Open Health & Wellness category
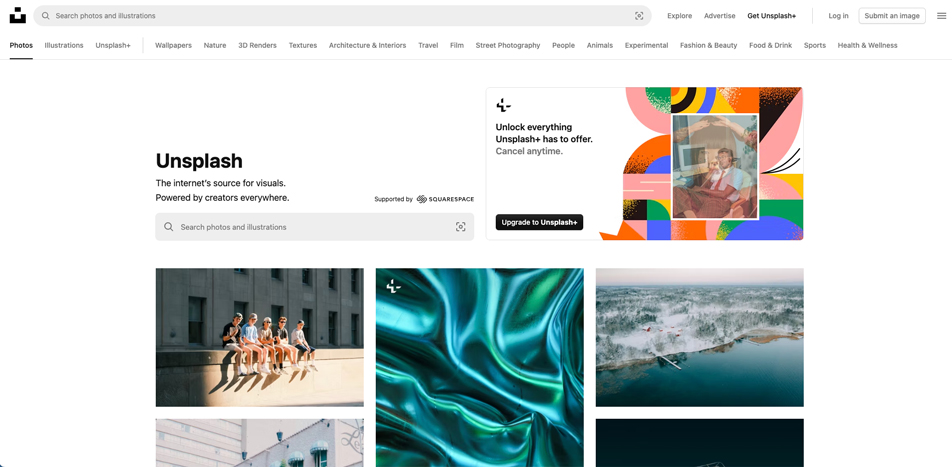Image resolution: width=952 pixels, height=467 pixels. click(x=868, y=46)
